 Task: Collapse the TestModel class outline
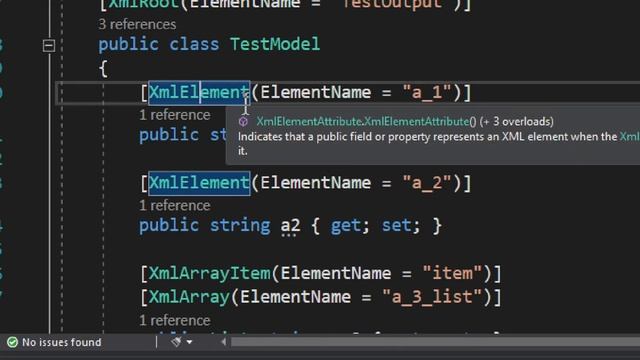point(49,45)
